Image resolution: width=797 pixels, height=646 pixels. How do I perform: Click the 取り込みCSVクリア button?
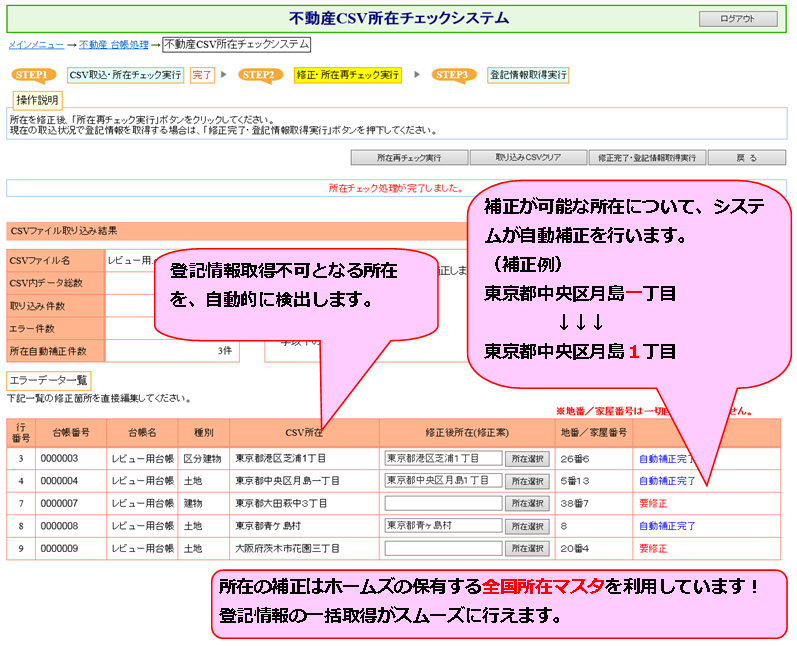[528, 158]
